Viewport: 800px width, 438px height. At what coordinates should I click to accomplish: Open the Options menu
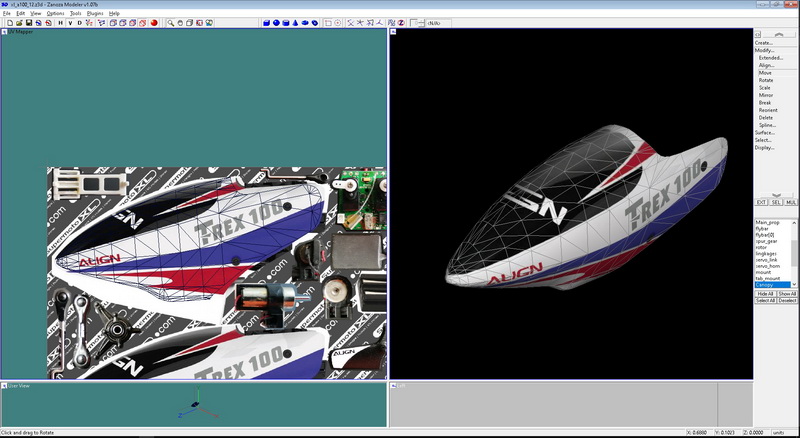coord(55,13)
